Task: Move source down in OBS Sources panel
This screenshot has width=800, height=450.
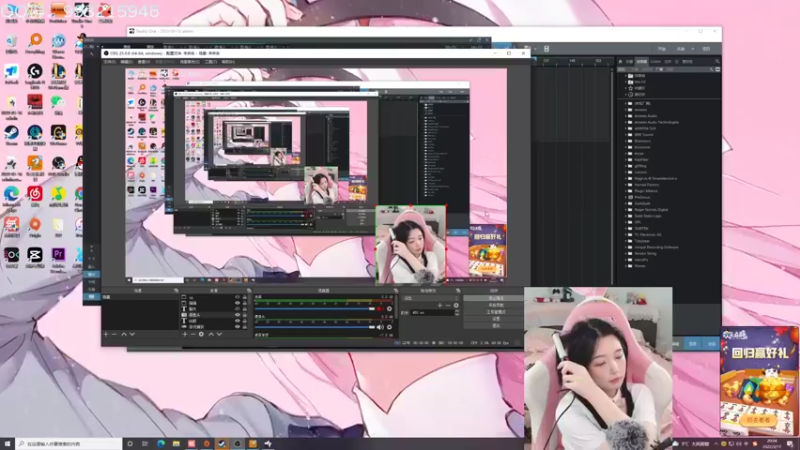Action: pos(219,334)
